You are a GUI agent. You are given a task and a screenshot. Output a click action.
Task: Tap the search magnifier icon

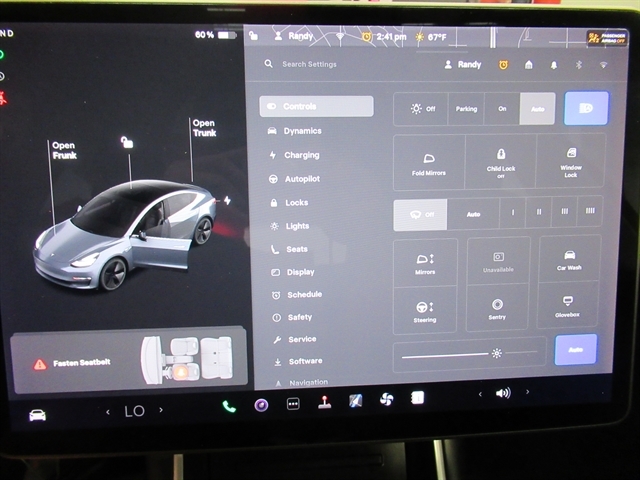268,64
